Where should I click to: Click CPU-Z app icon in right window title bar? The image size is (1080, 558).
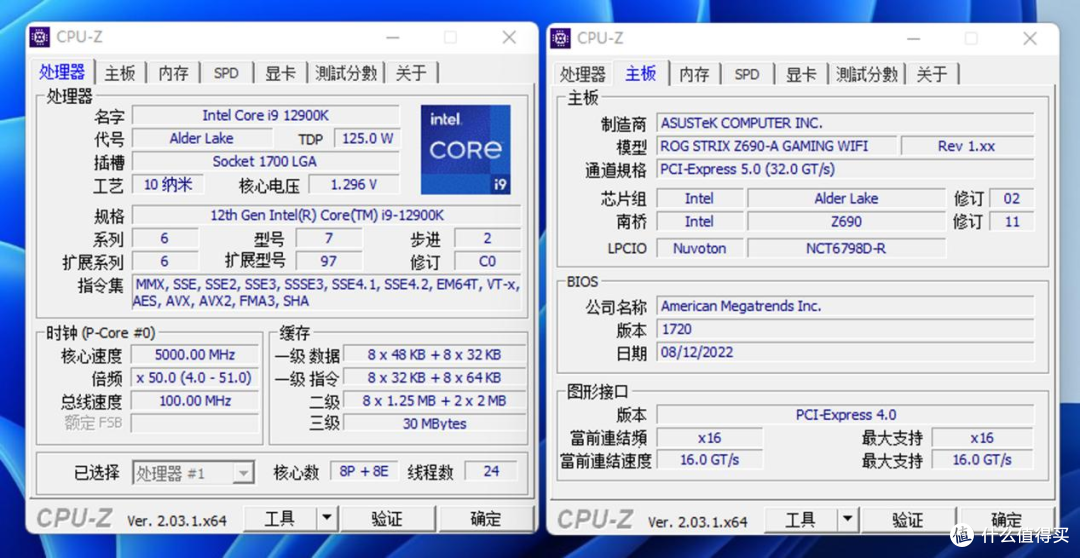click(560, 38)
